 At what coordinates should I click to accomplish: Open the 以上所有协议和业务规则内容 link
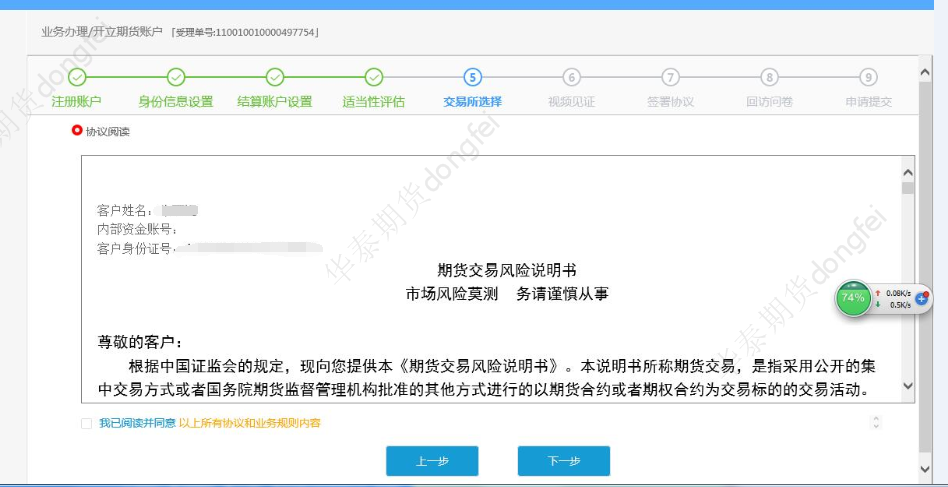point(250,424)
